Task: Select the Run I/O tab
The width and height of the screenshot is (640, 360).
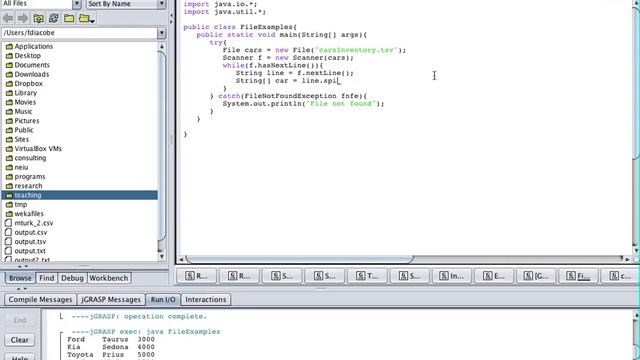Action: 163,300
